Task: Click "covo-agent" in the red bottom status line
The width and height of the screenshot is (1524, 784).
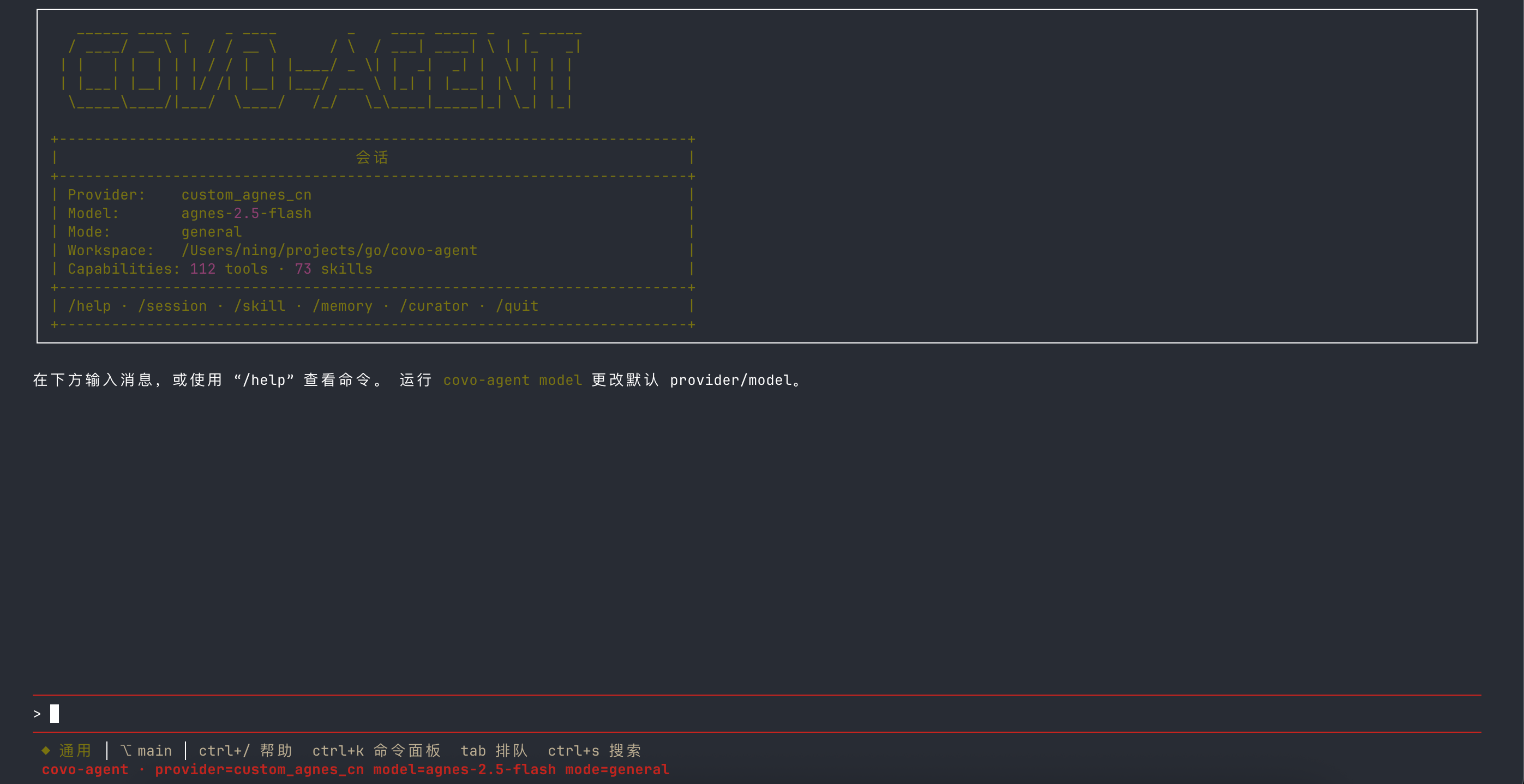Action: pos(85,769)
